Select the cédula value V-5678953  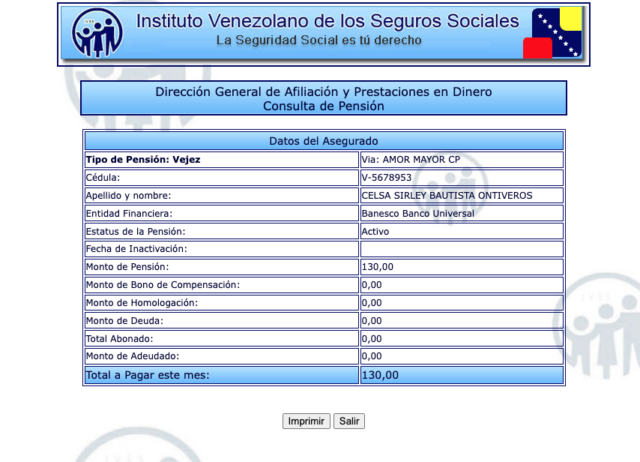point(387,178)
